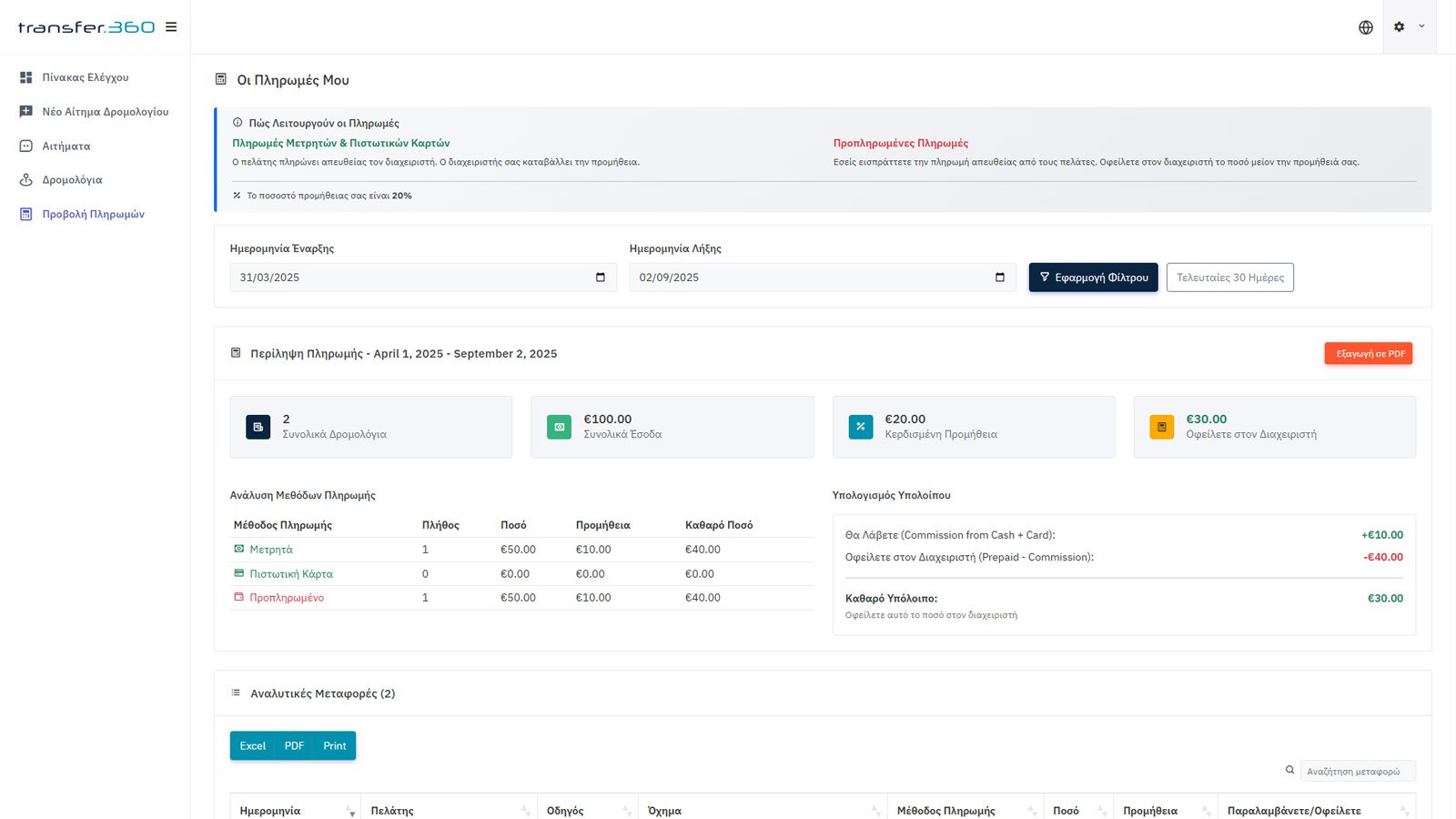This screenshot has width=1456, height=819.
Task: Open calendar picker for start date
Action: click(600, 278)
